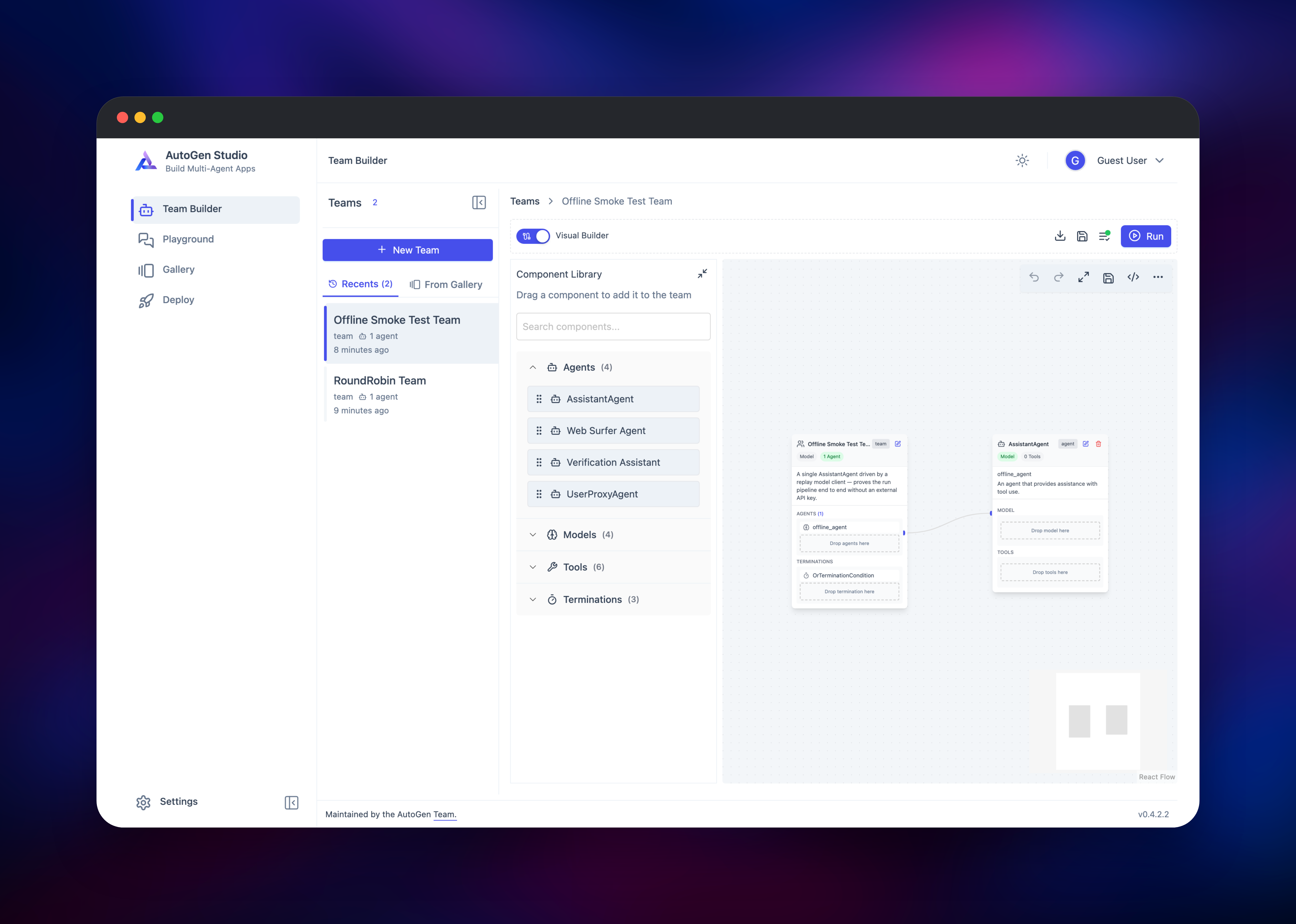Undo last canvas change
Screen dimensions: 1296x924
tap(1034, 277)
